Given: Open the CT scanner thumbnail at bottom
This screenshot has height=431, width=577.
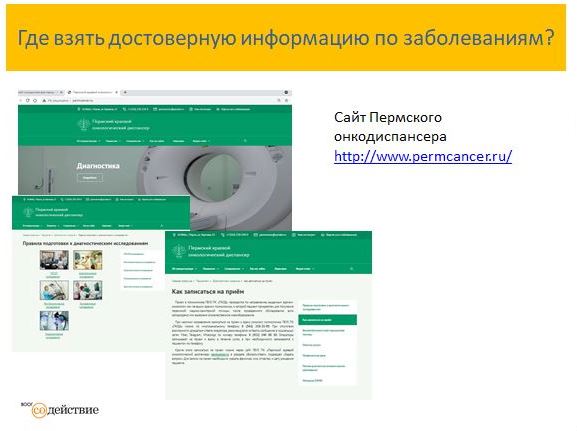Looking at the screenshot, I should (54, 321).
